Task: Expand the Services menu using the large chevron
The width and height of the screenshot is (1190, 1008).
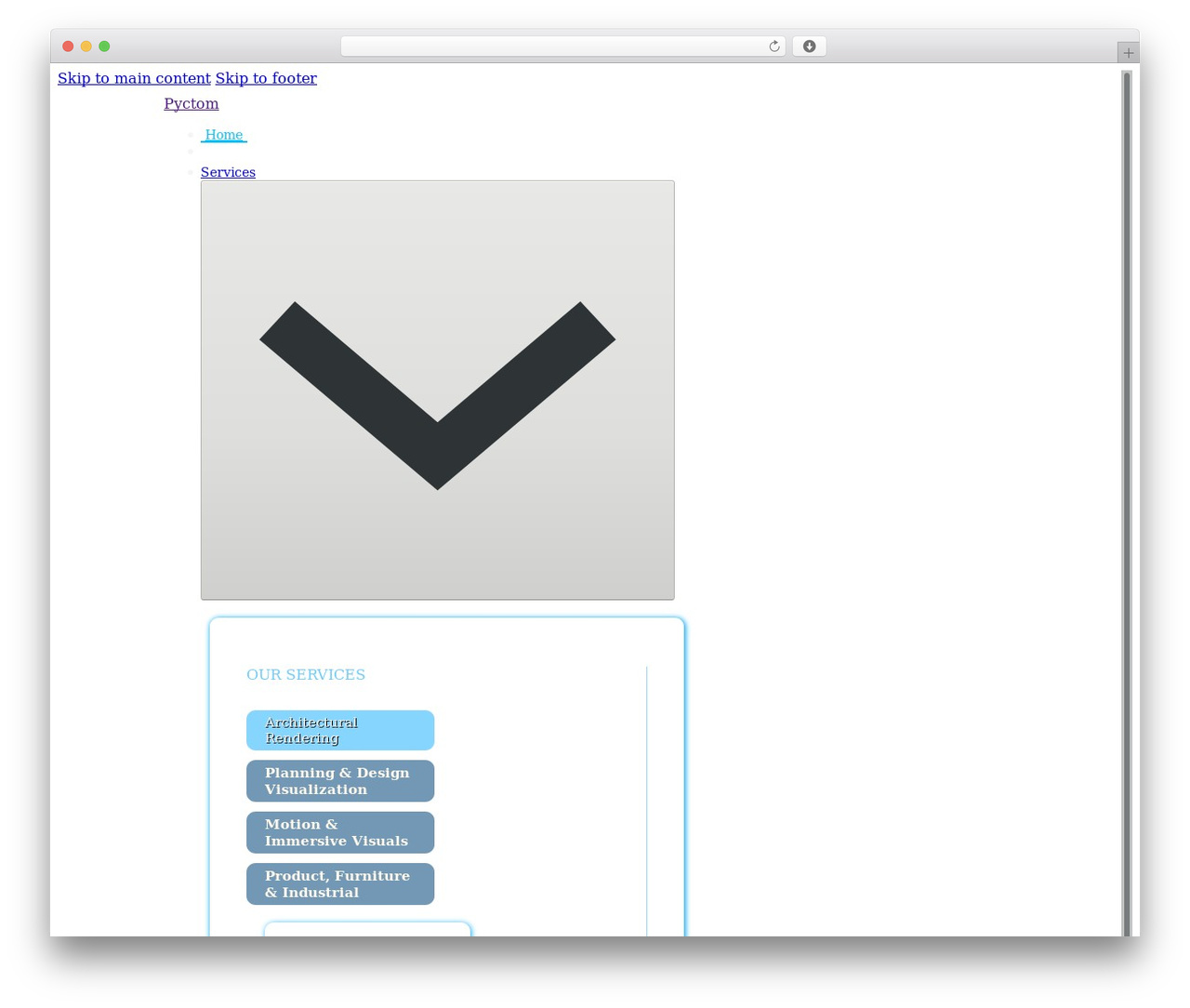Action: [438, 391]
